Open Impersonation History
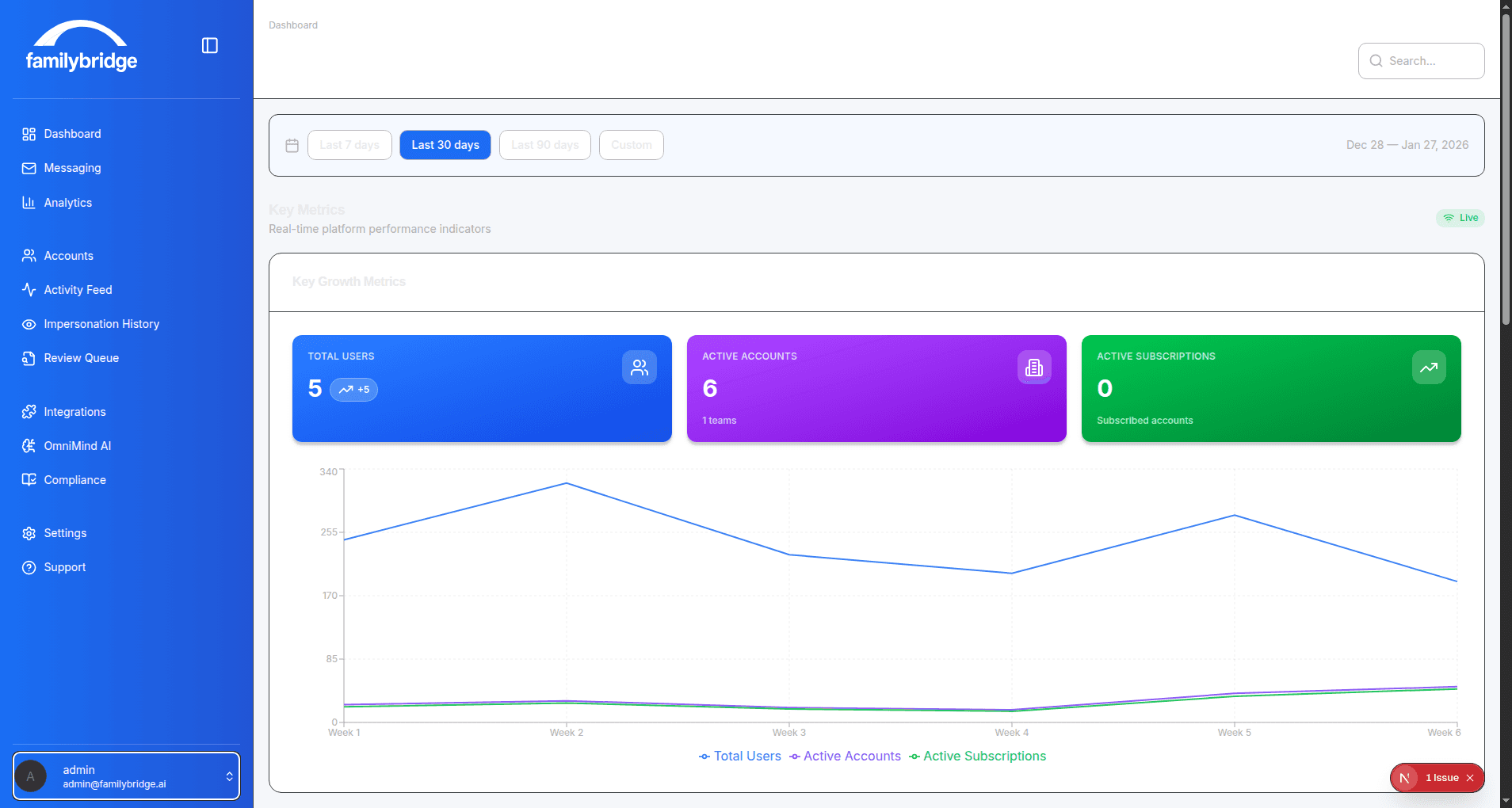The height and width of the screenshot is (808, 1512). [101, 324]
